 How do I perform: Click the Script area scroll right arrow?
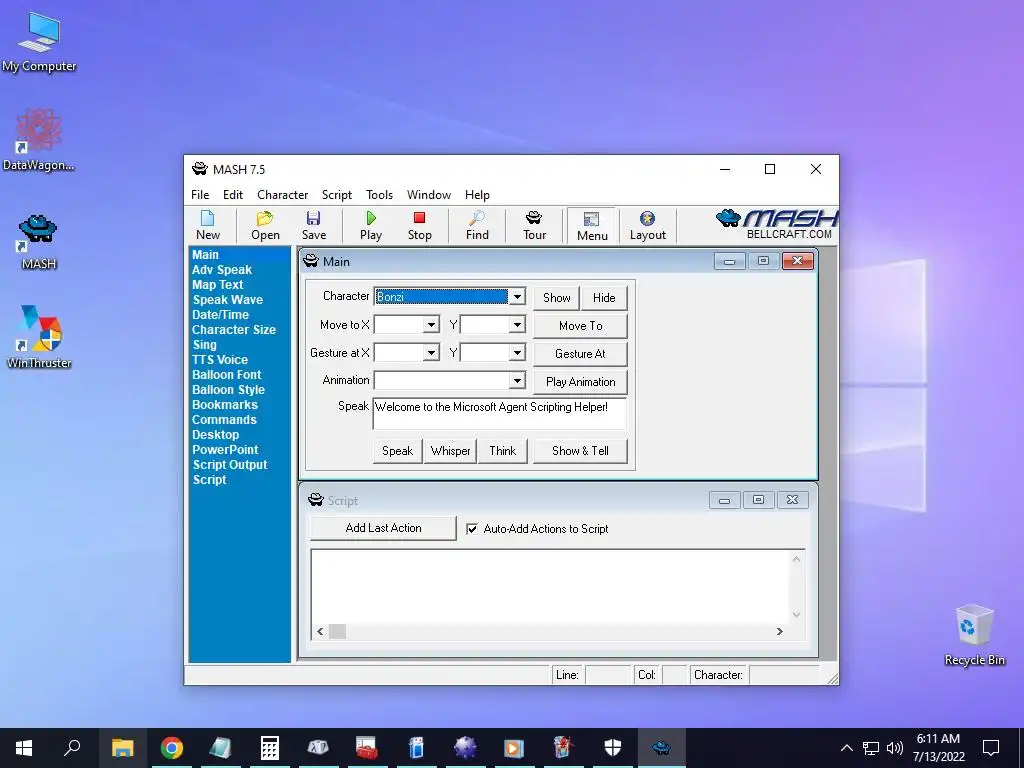[779, 631]
